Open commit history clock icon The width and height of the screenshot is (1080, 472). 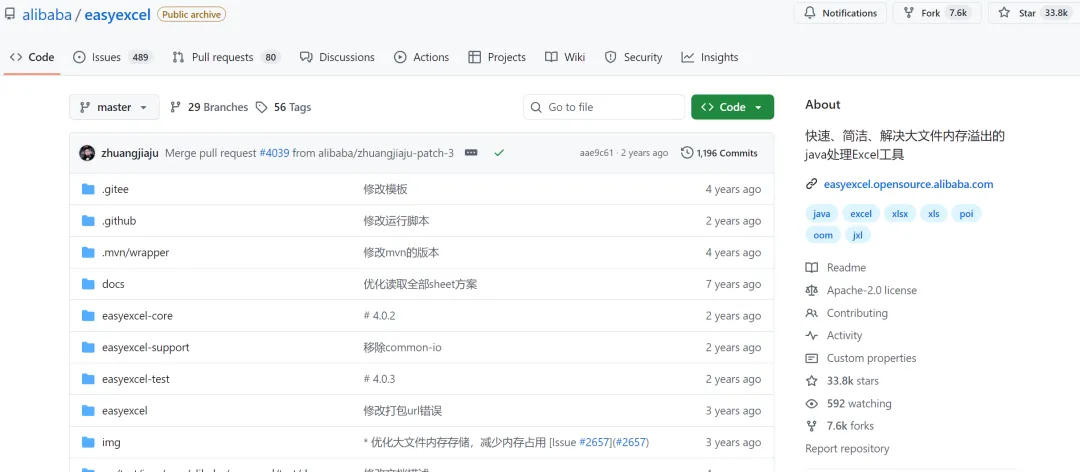[x=687, y=153]
